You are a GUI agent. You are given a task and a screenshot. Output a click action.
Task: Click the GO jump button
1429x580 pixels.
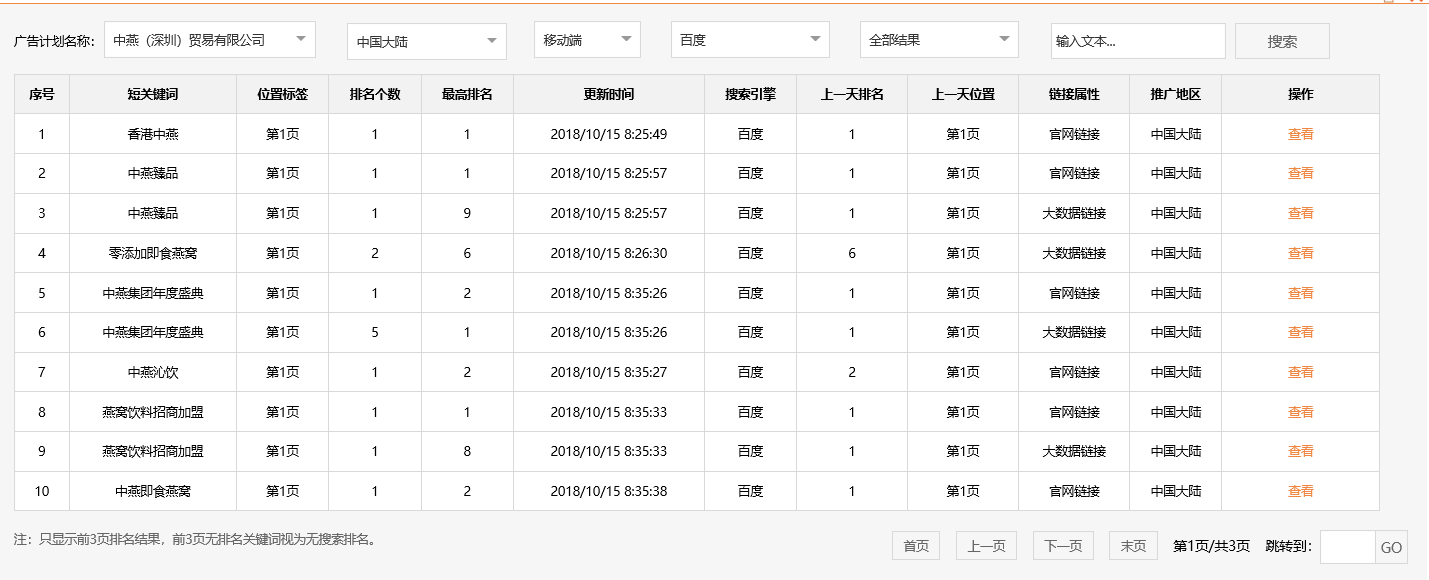[1391, 546]
